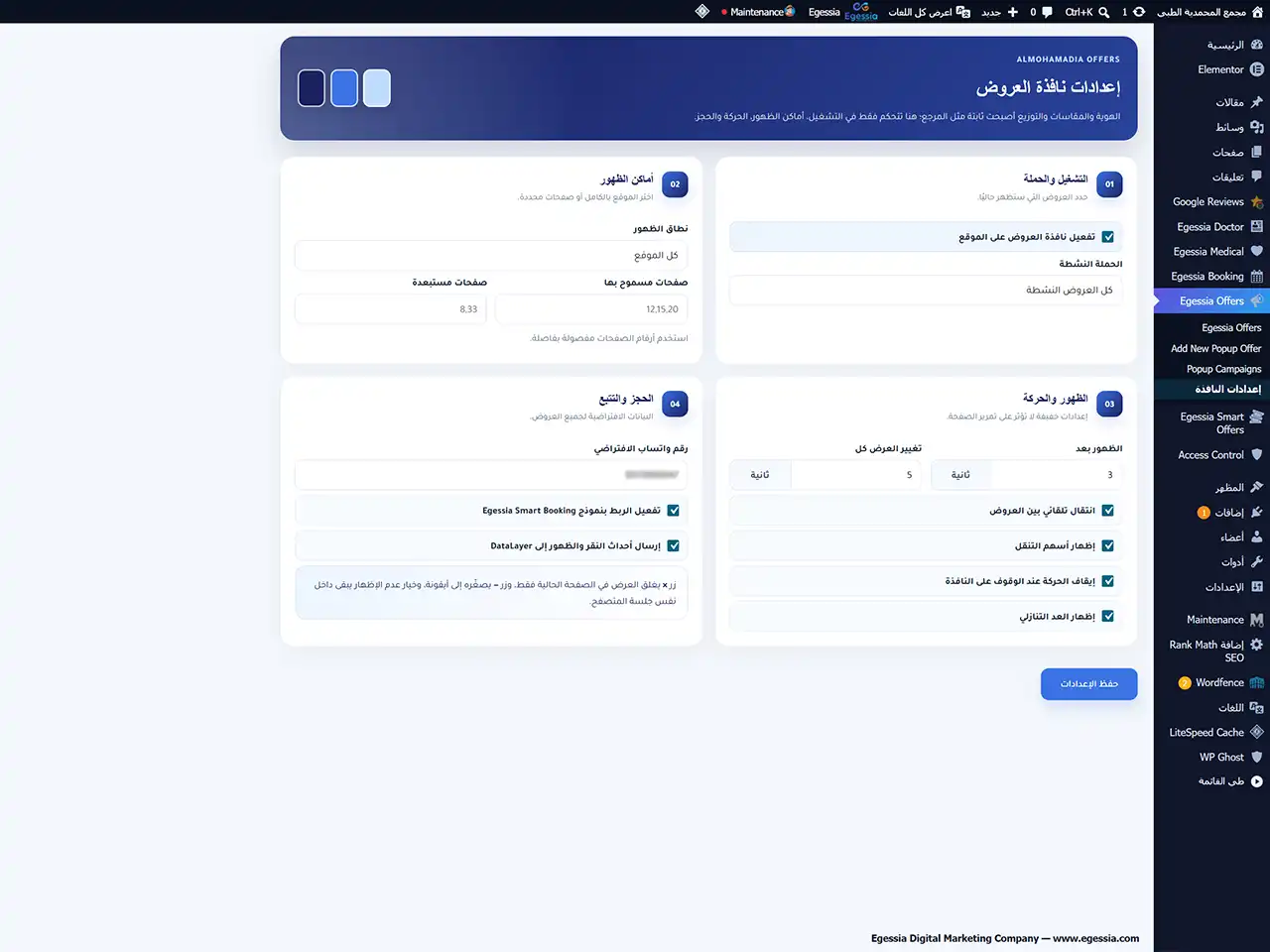Toggle إظهار أسهم التنقل checkbox
Viewport: 1270px width, 952px height.
click(x=1108, y=545)
